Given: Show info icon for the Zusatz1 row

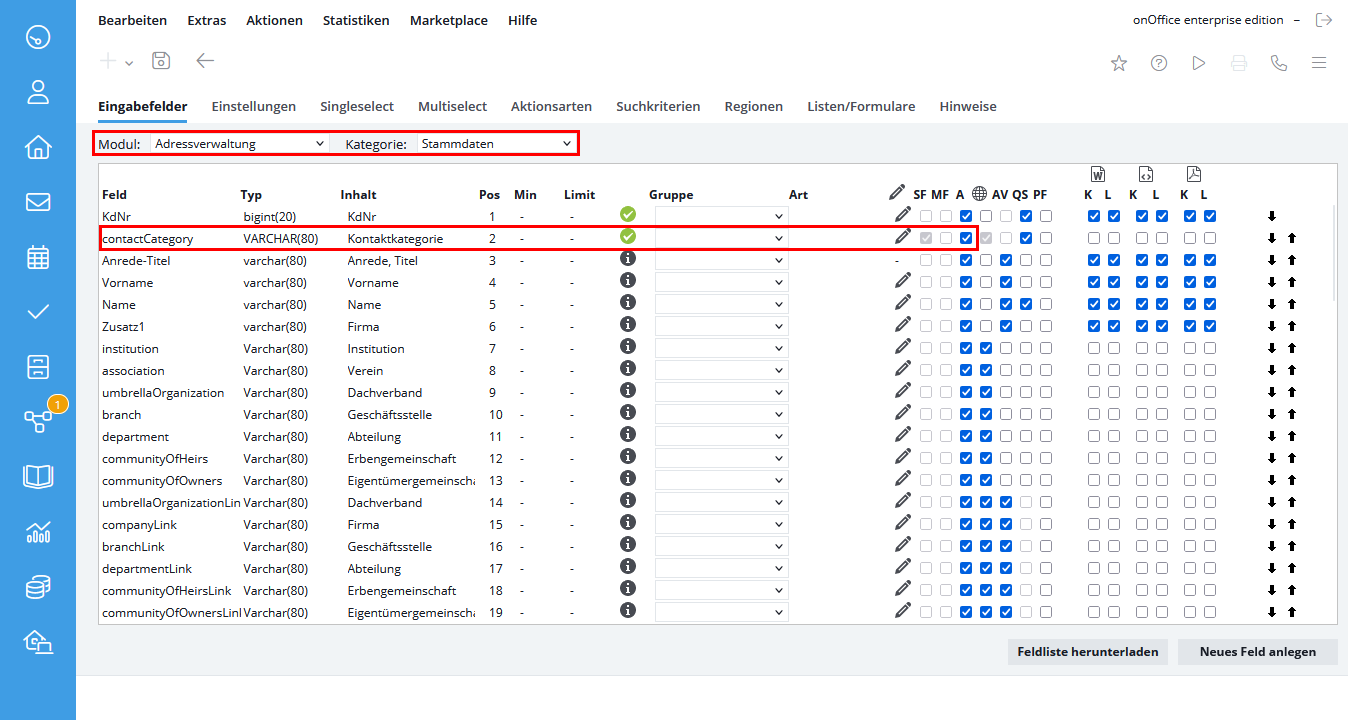Looking at the screenshot, I should point(628,325).
